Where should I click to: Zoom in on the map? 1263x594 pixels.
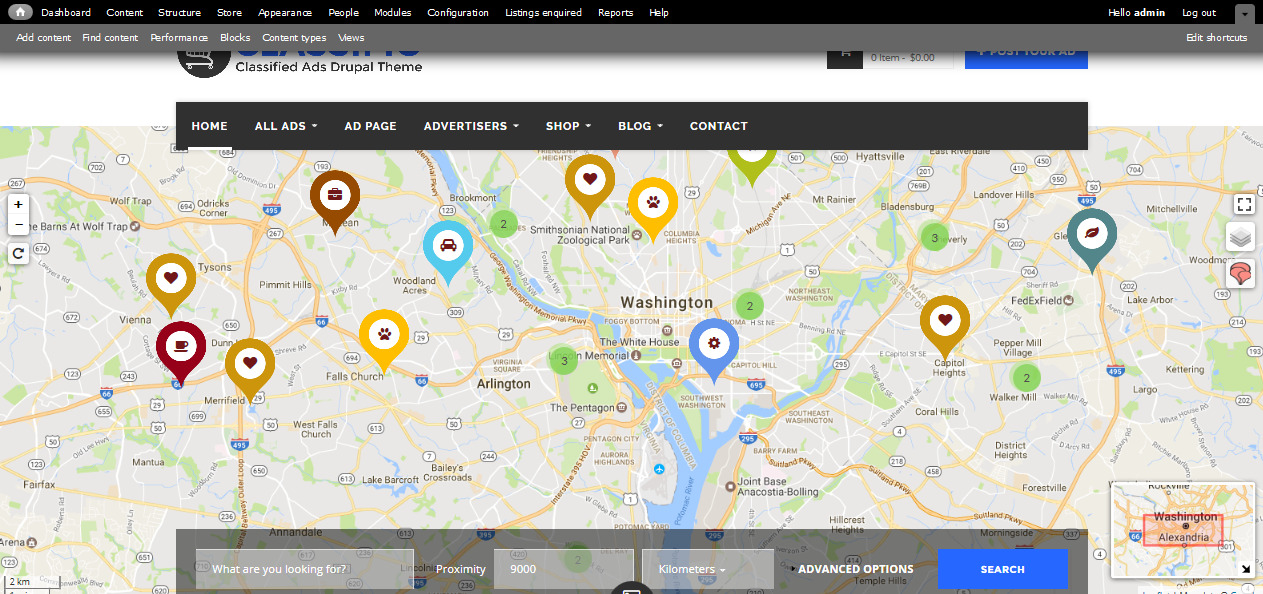tap(18, 205)
